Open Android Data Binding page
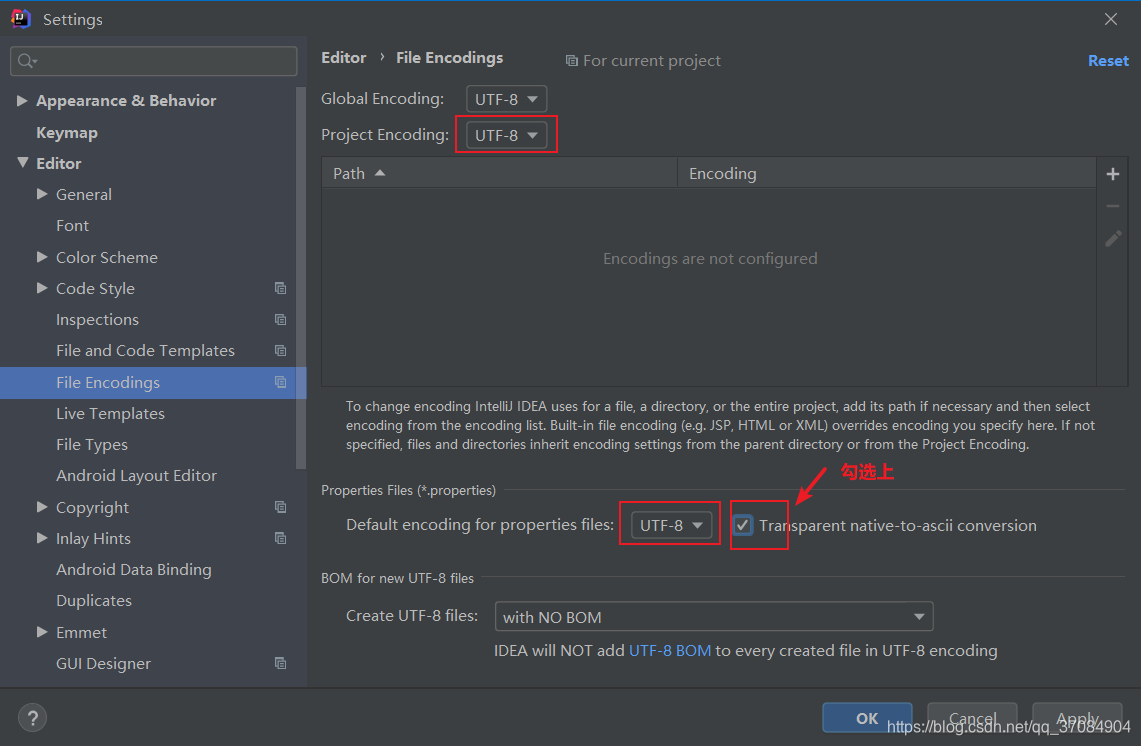 click(133, 570)
